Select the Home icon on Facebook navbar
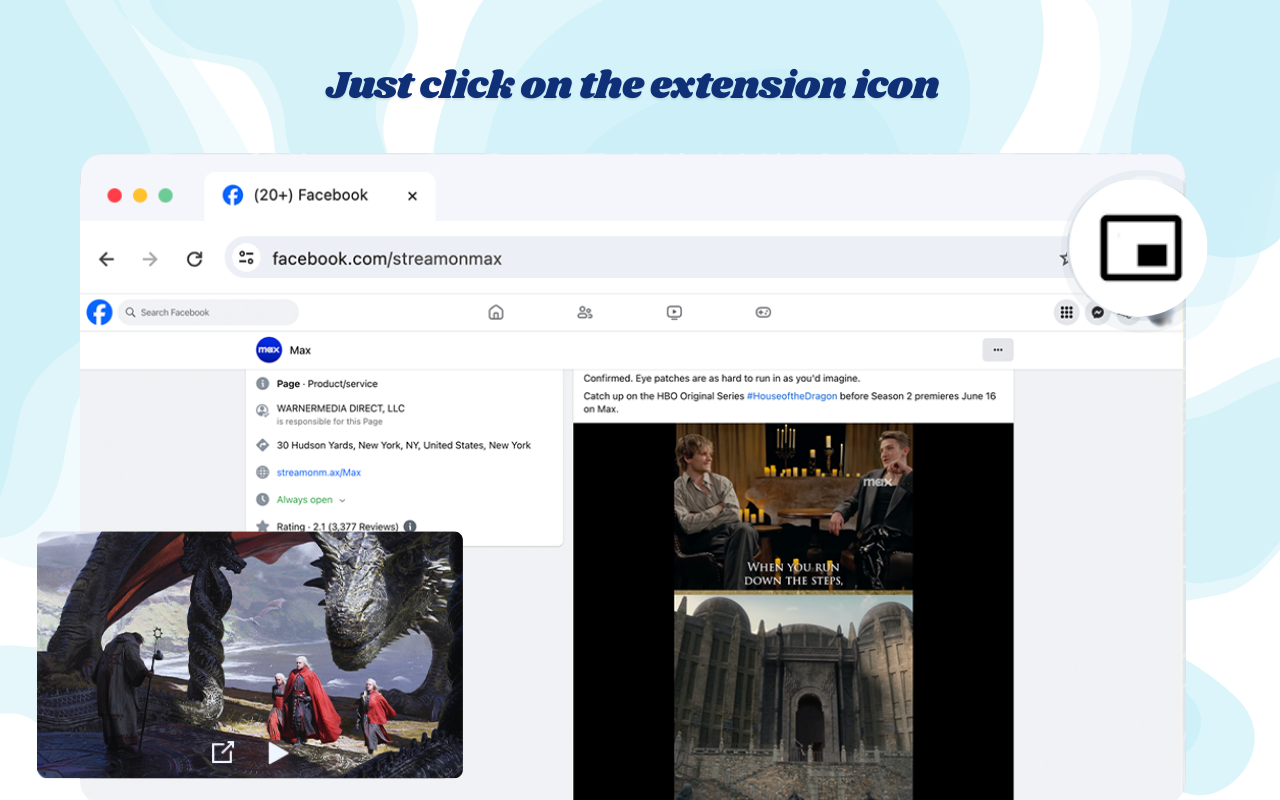This screenshot has width=1280, height=800. click(496, 312)
